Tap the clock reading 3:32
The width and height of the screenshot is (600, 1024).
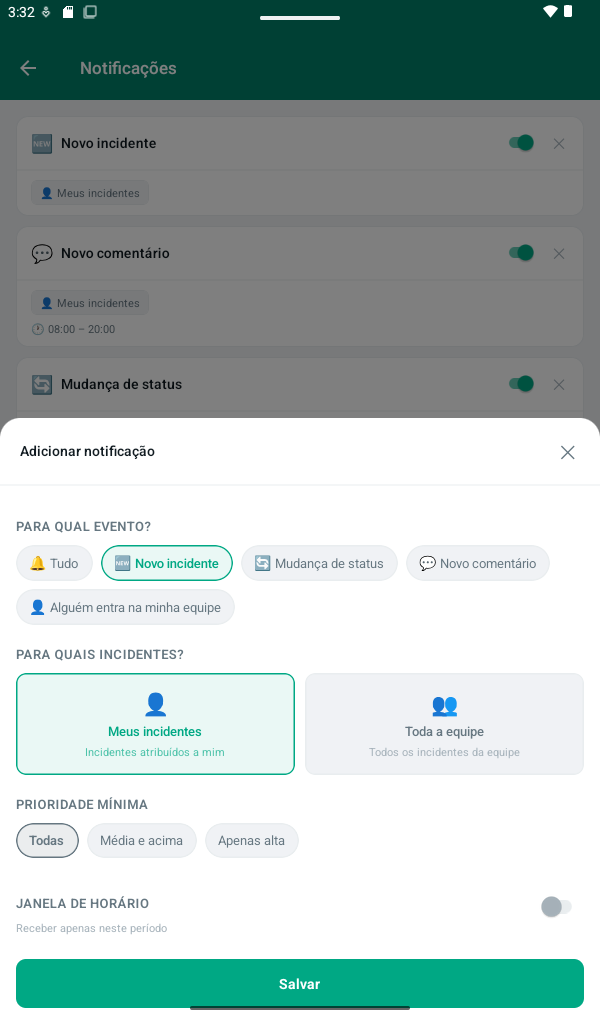[21, 12]
